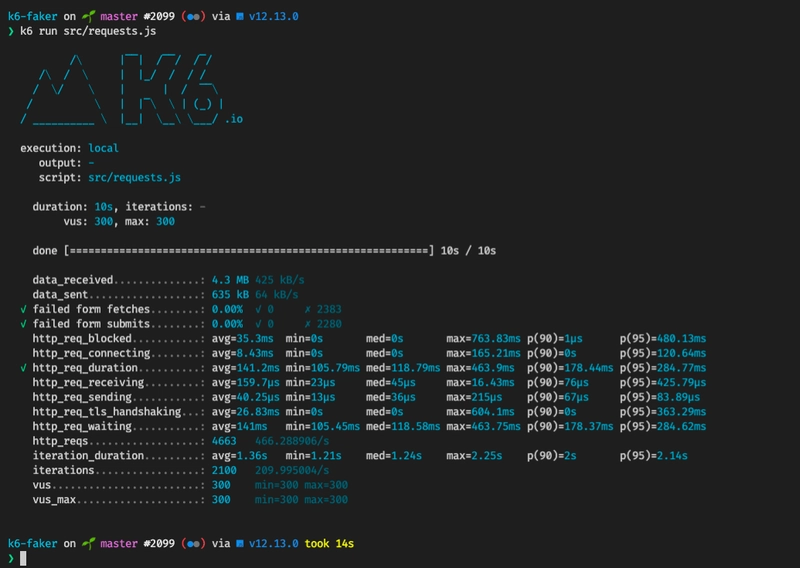Click the '10s / 10s' progress label
Viewport: 800px width, 568px height.
point(468,251)
